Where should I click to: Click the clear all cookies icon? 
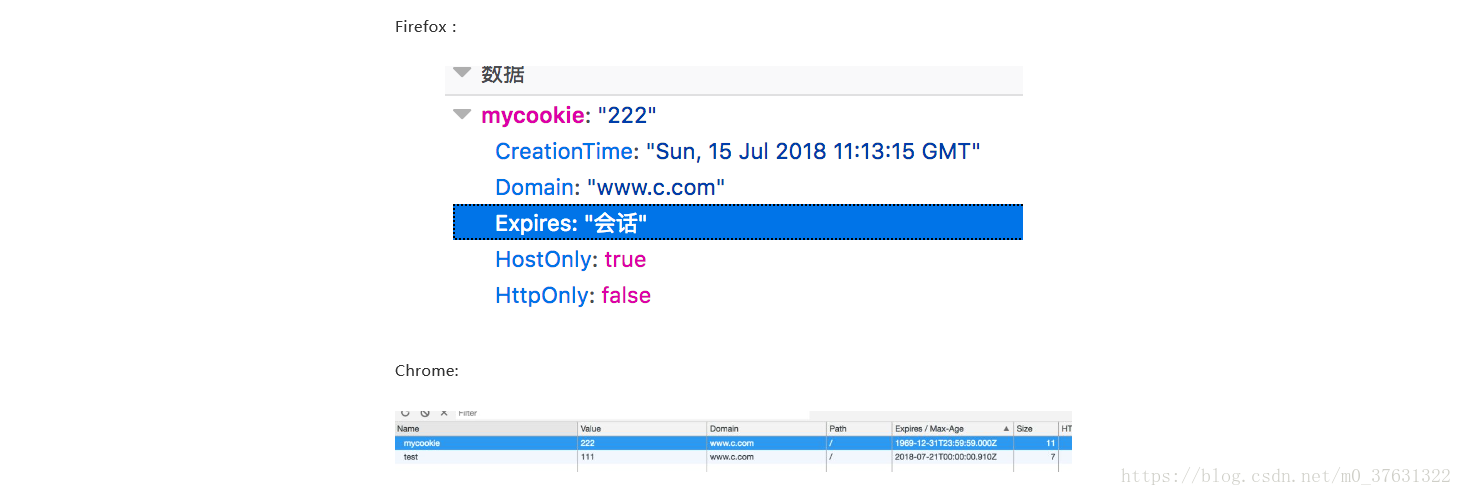pos(425,412)
